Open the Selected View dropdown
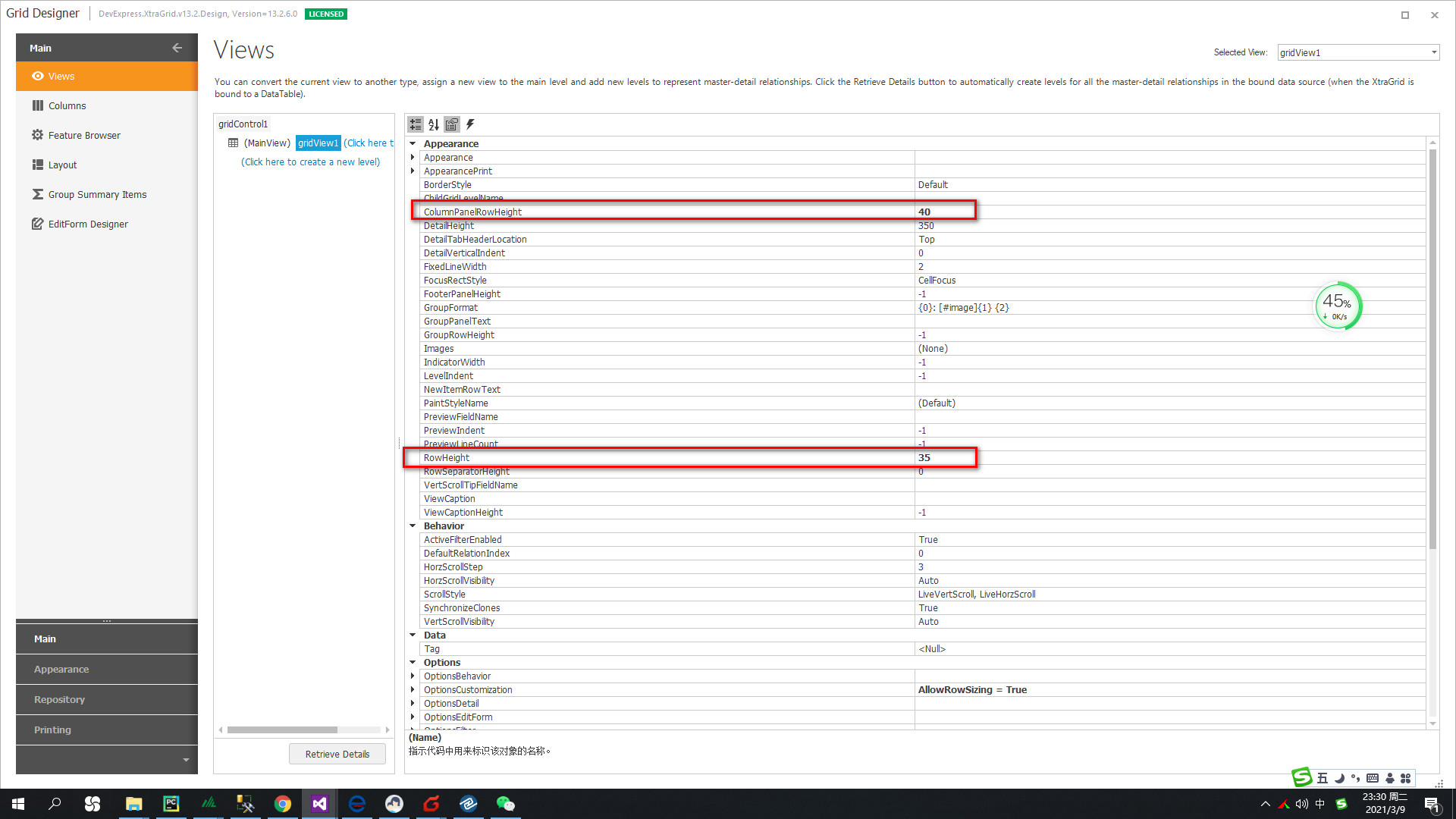Screen dimensions: 1456x819 (x=1432, y=52)
